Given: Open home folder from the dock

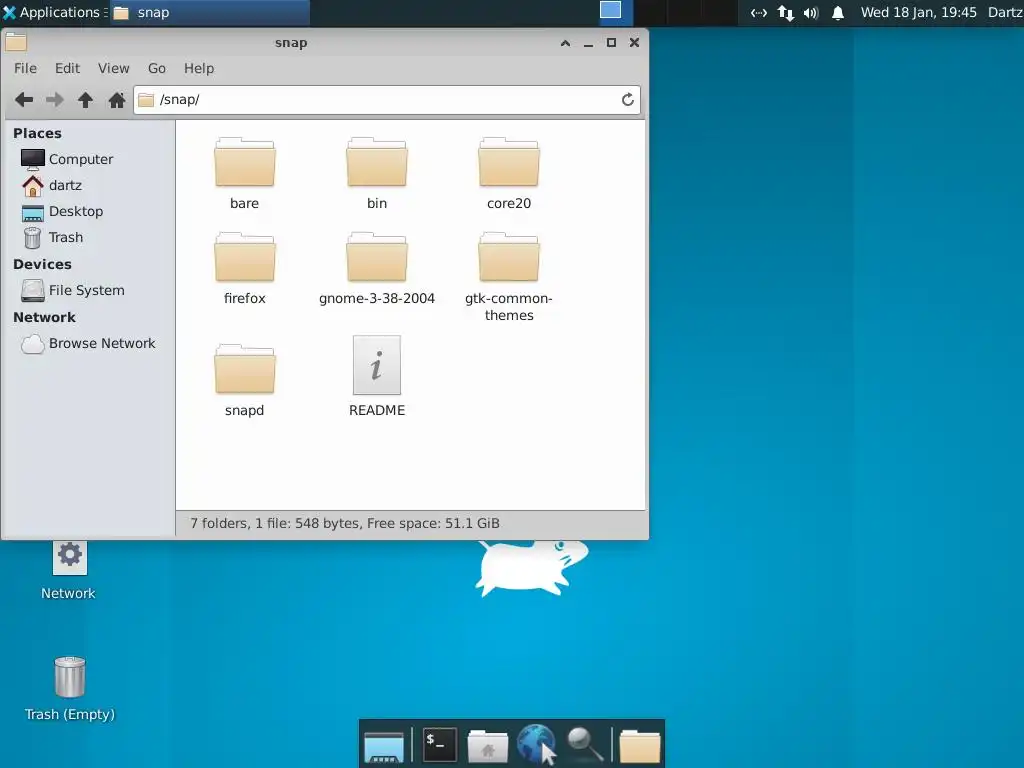Looking at the screenshot, I should 487,745.
